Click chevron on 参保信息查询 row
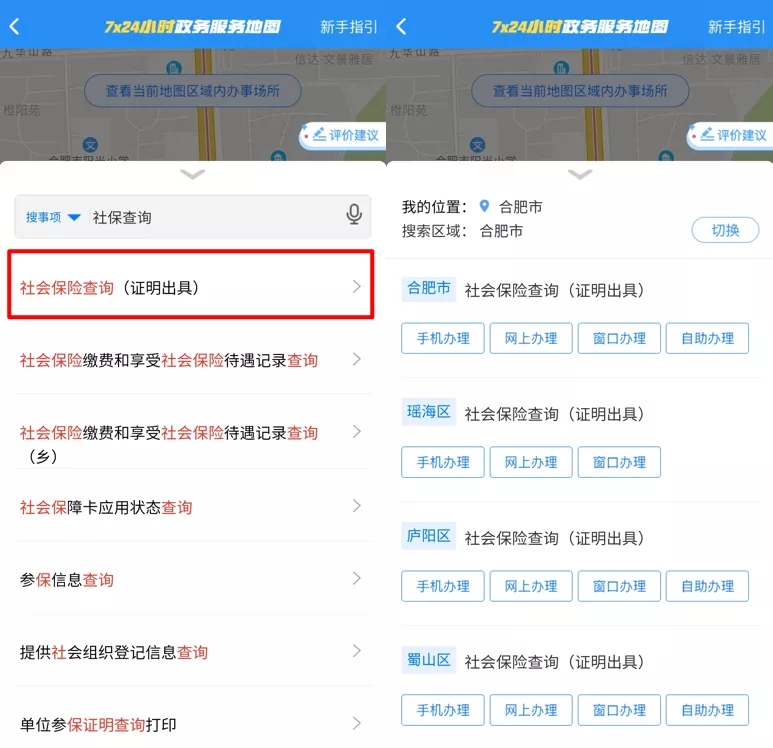The width and height of the screenshot is (773, 748). pyautogui.click(x=357, y=578)
